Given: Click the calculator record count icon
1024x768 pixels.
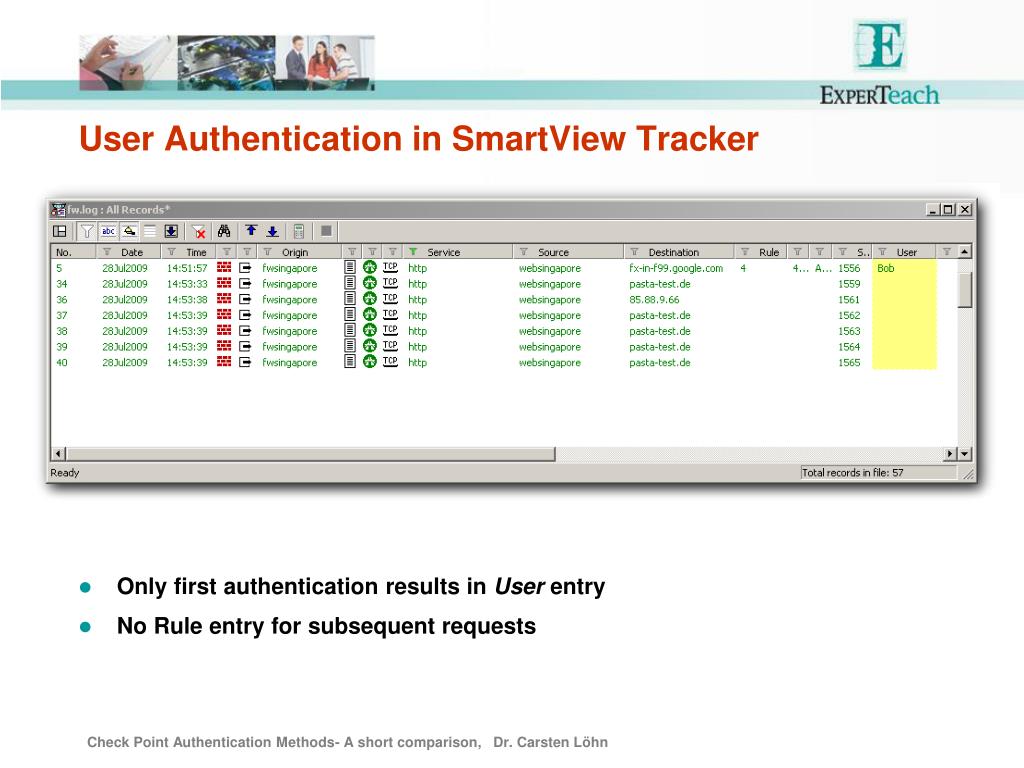Looking at the screenshot, I should (x=298, y=231).
